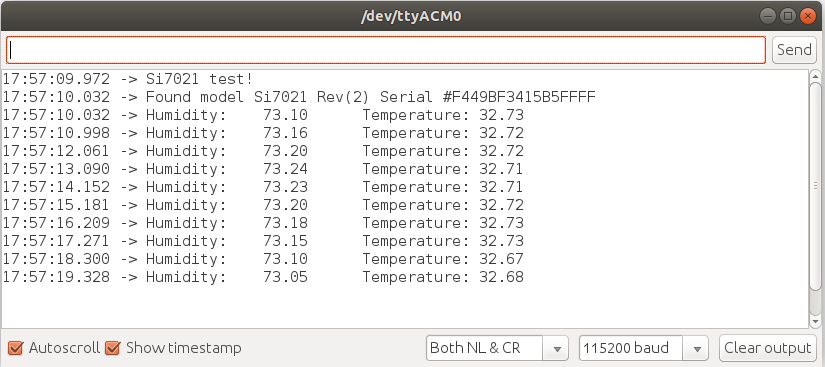This screenshot has width=825, height=367.
Task: Click the timestamp 17:57:09.972
Action: tap(56, 79)
